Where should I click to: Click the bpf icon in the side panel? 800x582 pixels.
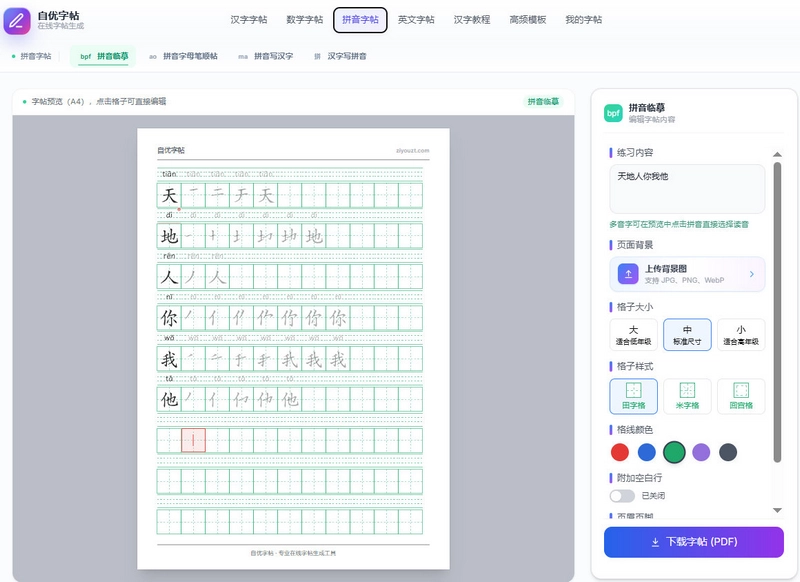(x=613, y=113)
